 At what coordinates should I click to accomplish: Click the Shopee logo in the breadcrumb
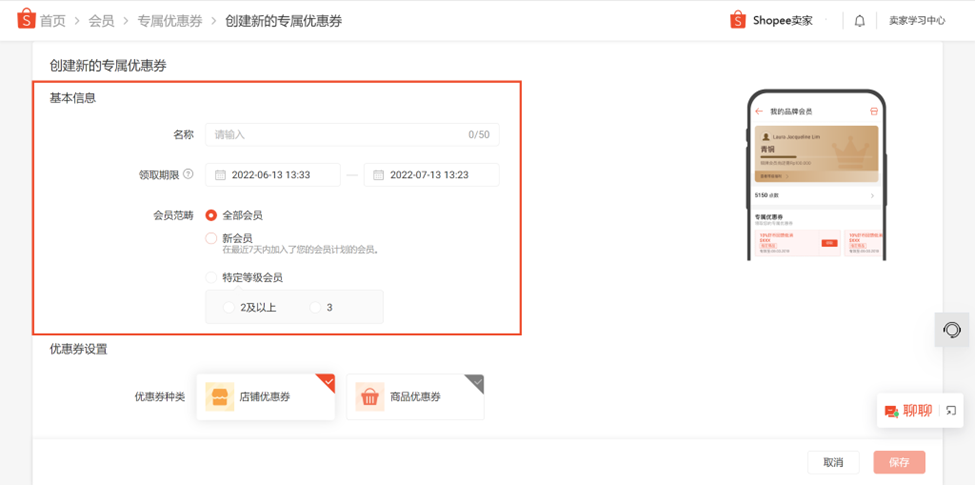point(26,19)
